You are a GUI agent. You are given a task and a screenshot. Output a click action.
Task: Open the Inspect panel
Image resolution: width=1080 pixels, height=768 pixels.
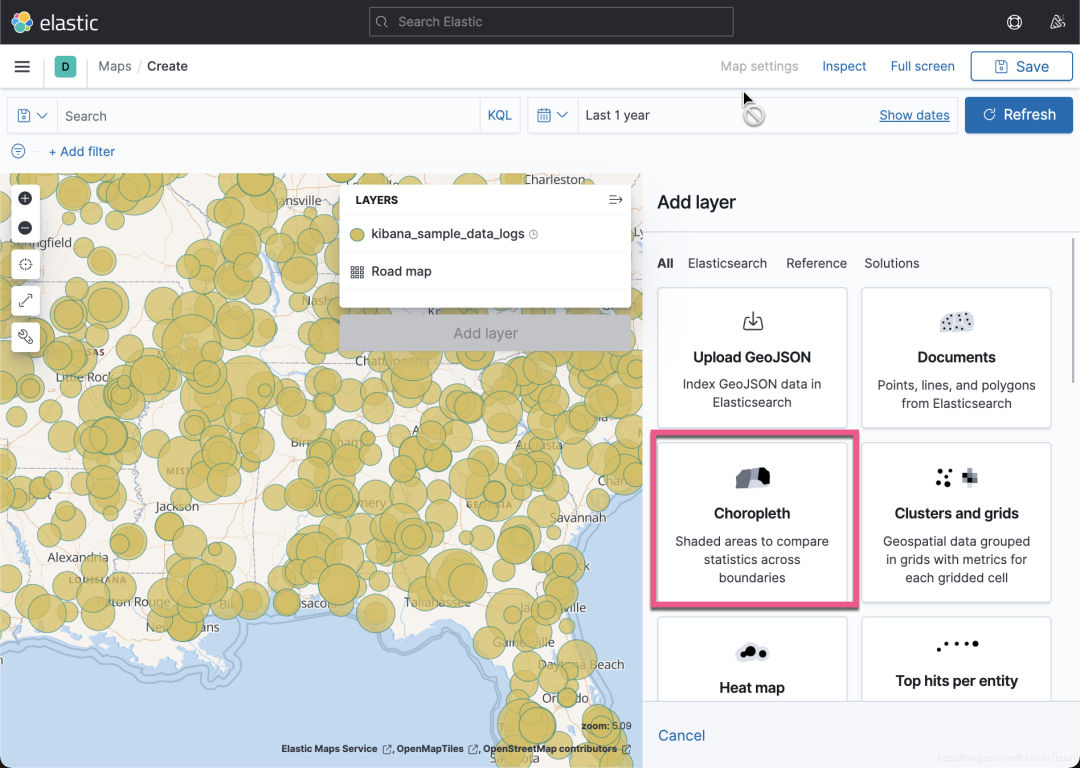tap(844, 66)
